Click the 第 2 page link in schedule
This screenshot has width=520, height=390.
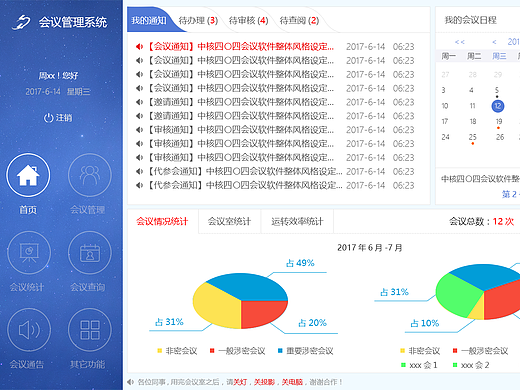click(x=510, y=194)
